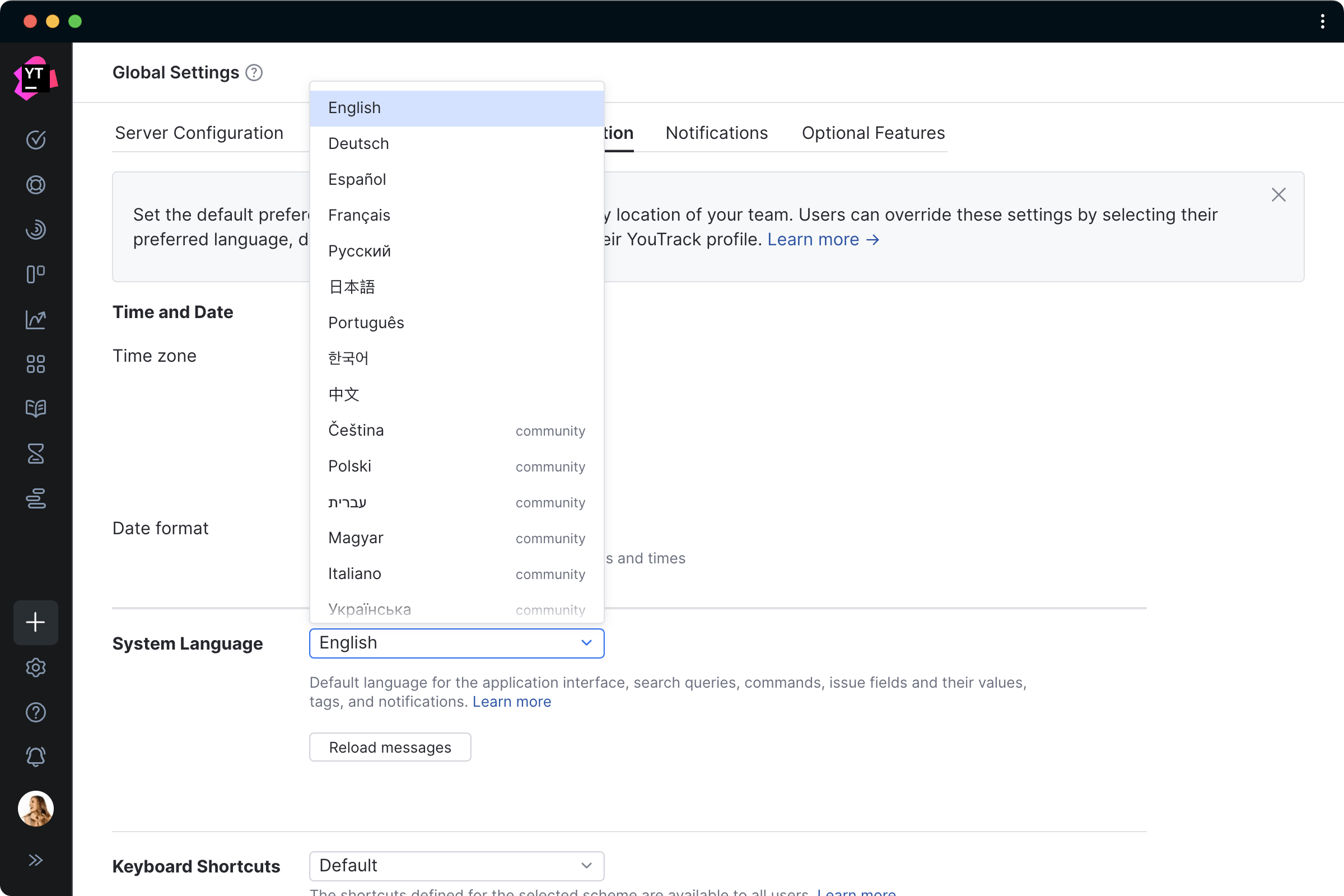Expand the sidebar with the double chevron
The height and width of the screenshot is (896, 1344).
pos(35,860)
